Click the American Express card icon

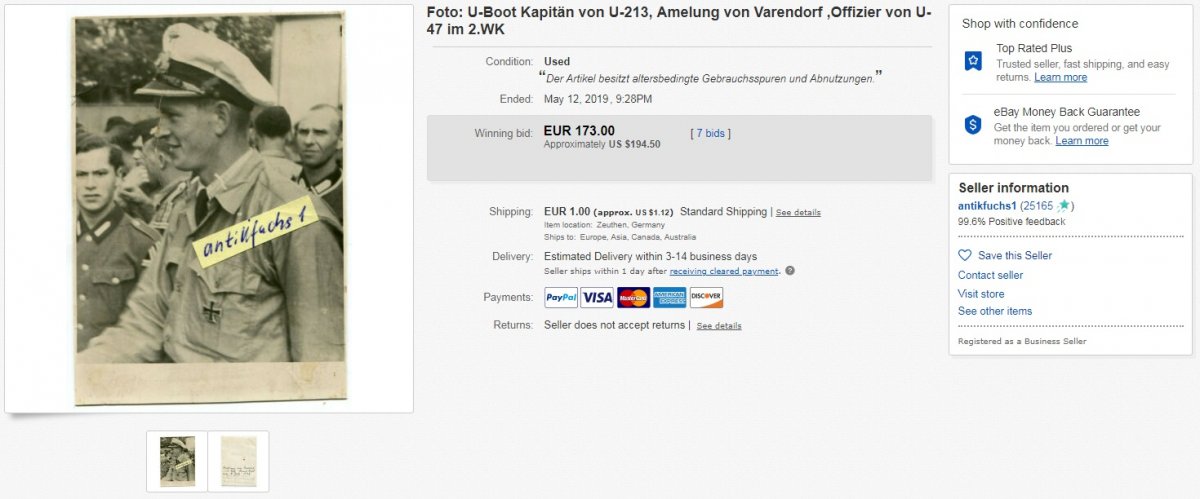tap(670, 297)
